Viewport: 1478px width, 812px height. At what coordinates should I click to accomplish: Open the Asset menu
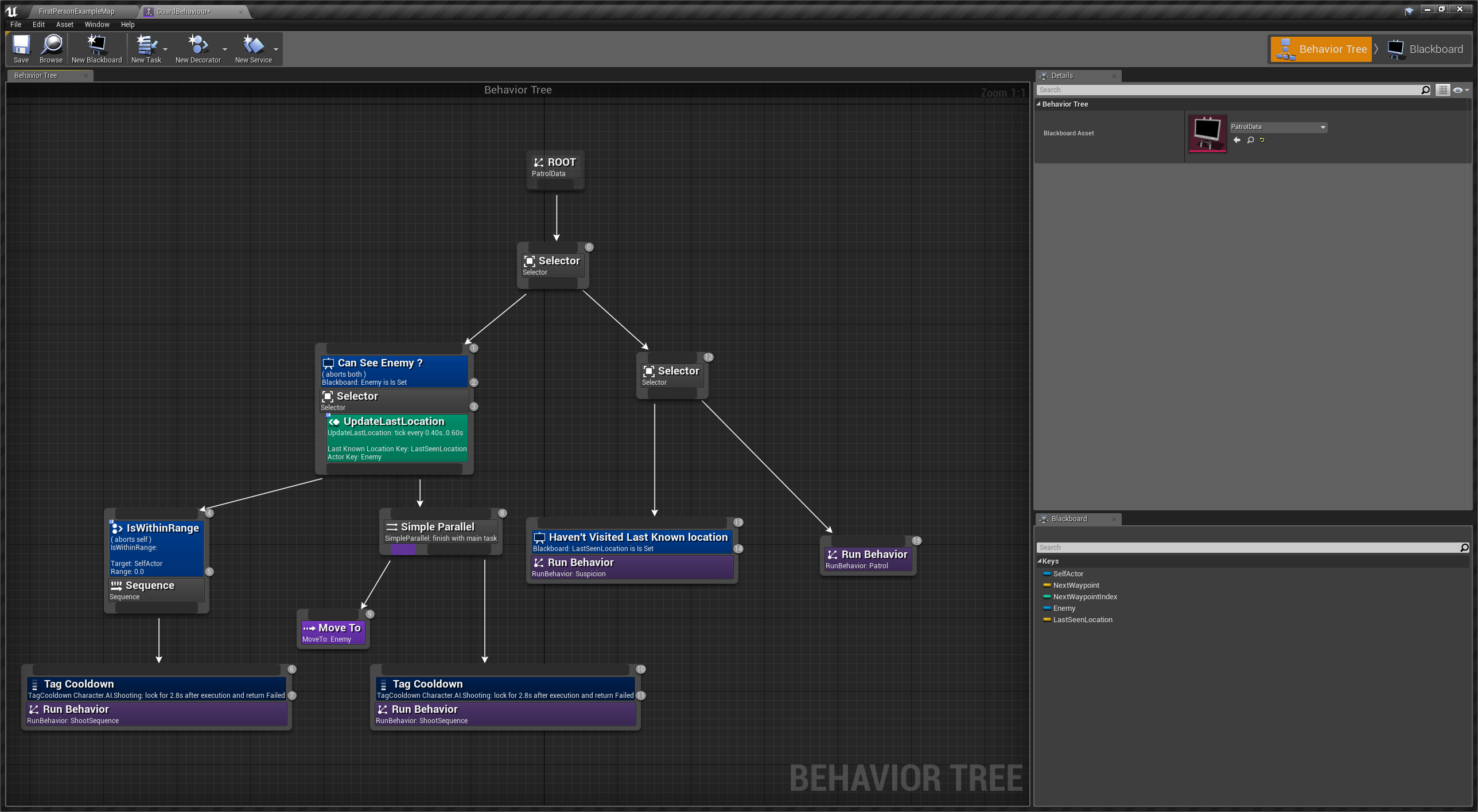coord(65,24)
